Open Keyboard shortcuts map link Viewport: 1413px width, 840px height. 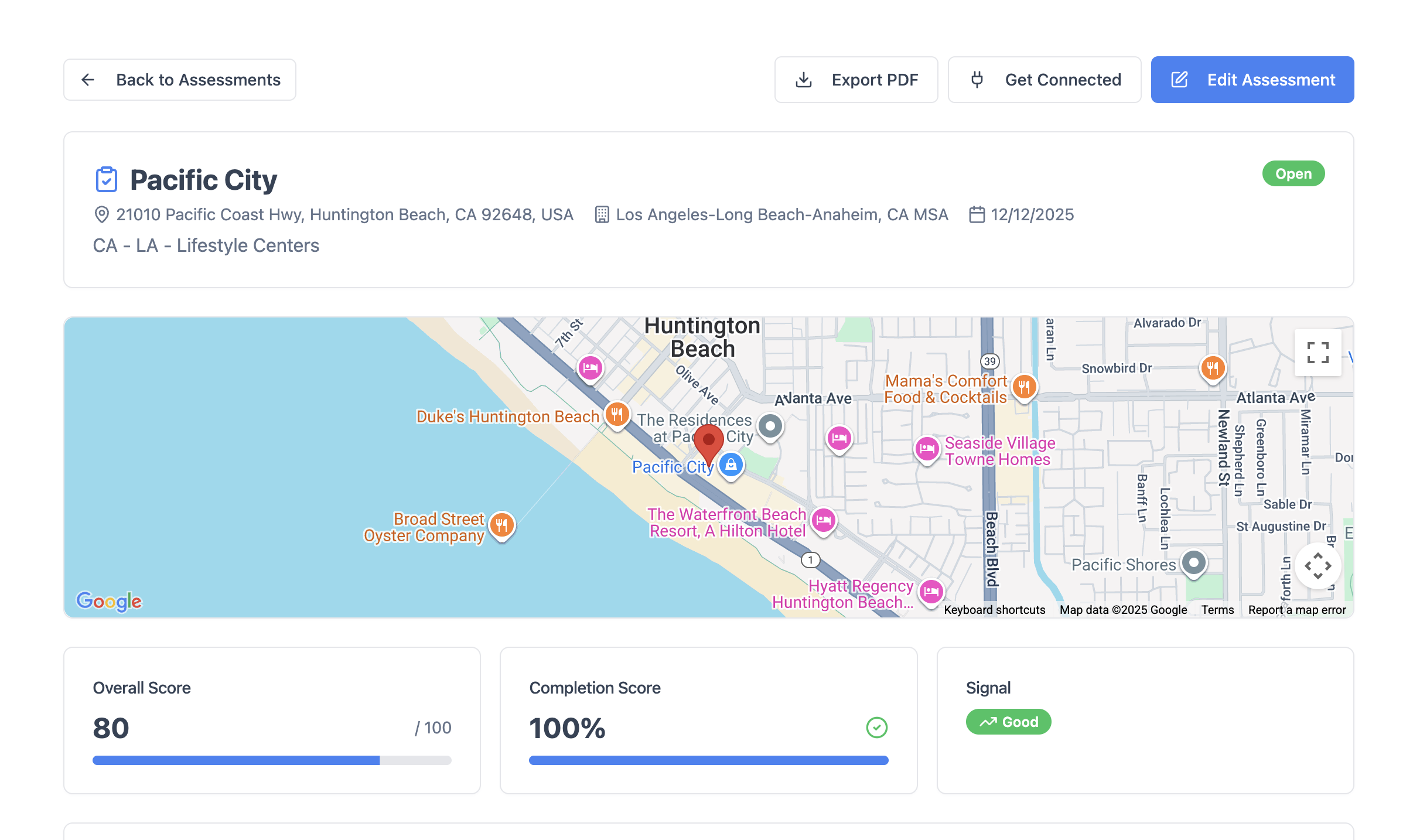tap(994, 610)
